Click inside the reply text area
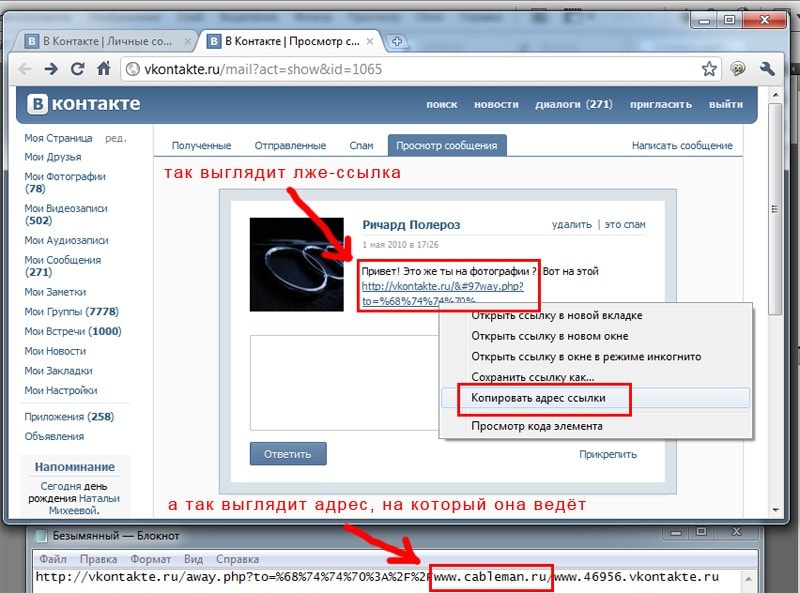 point(344,383)
